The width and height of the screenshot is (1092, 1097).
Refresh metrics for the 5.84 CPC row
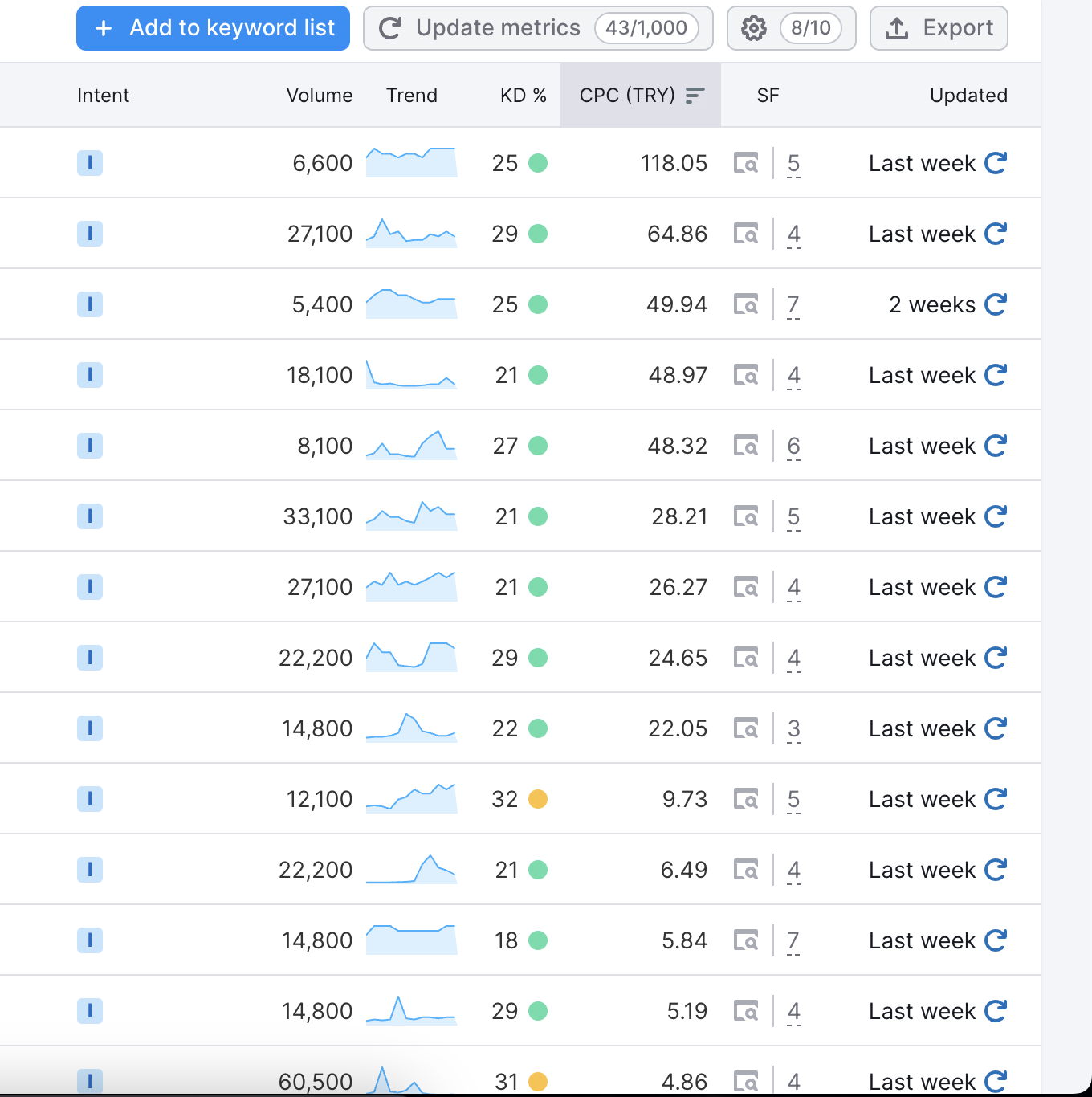[996, 940]
